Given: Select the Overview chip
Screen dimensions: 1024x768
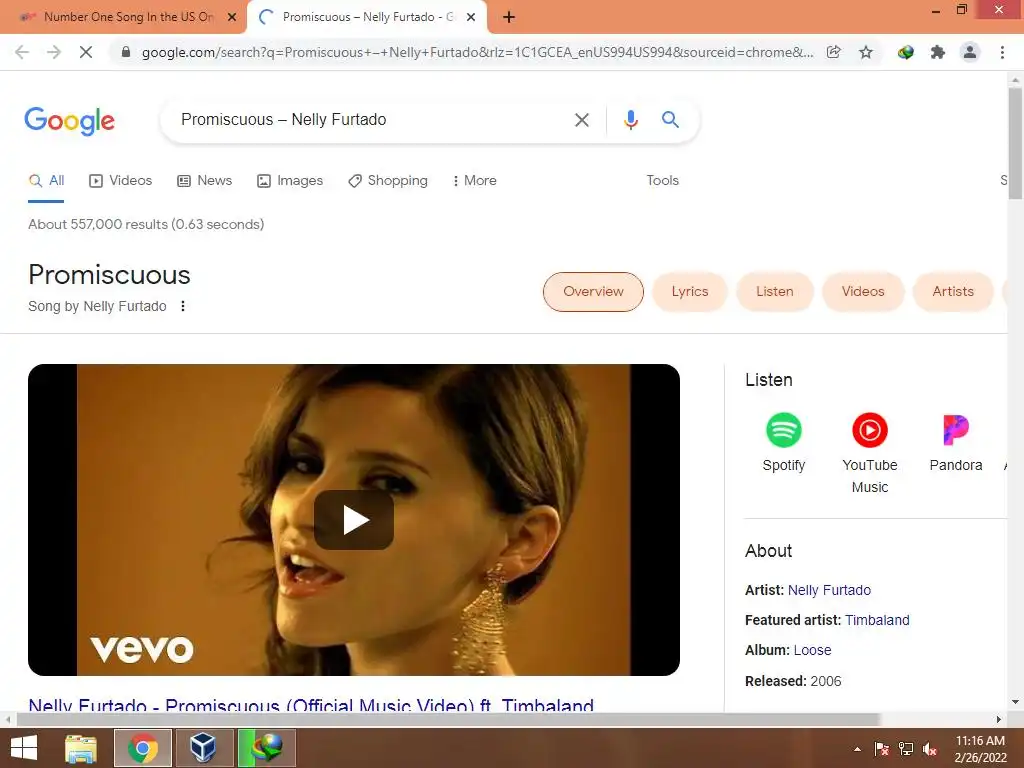Looking at the screenshot, I should click(x=593, y=292).
